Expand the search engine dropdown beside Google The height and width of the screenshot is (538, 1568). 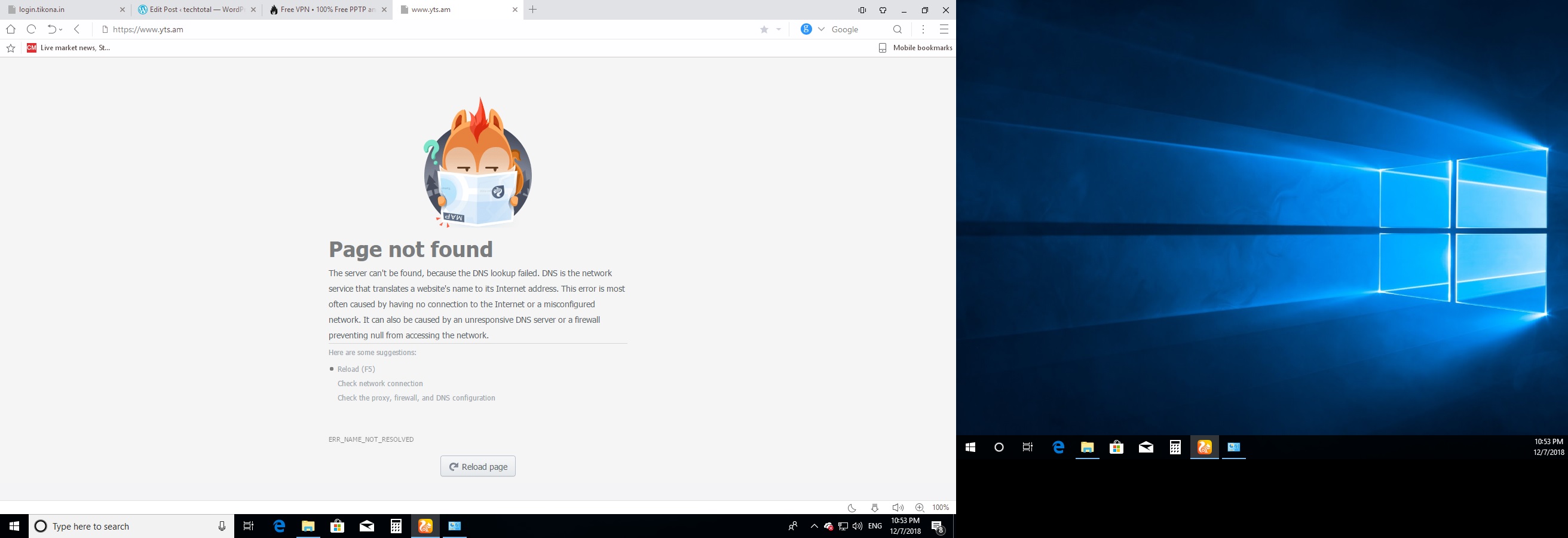(821, 29)
